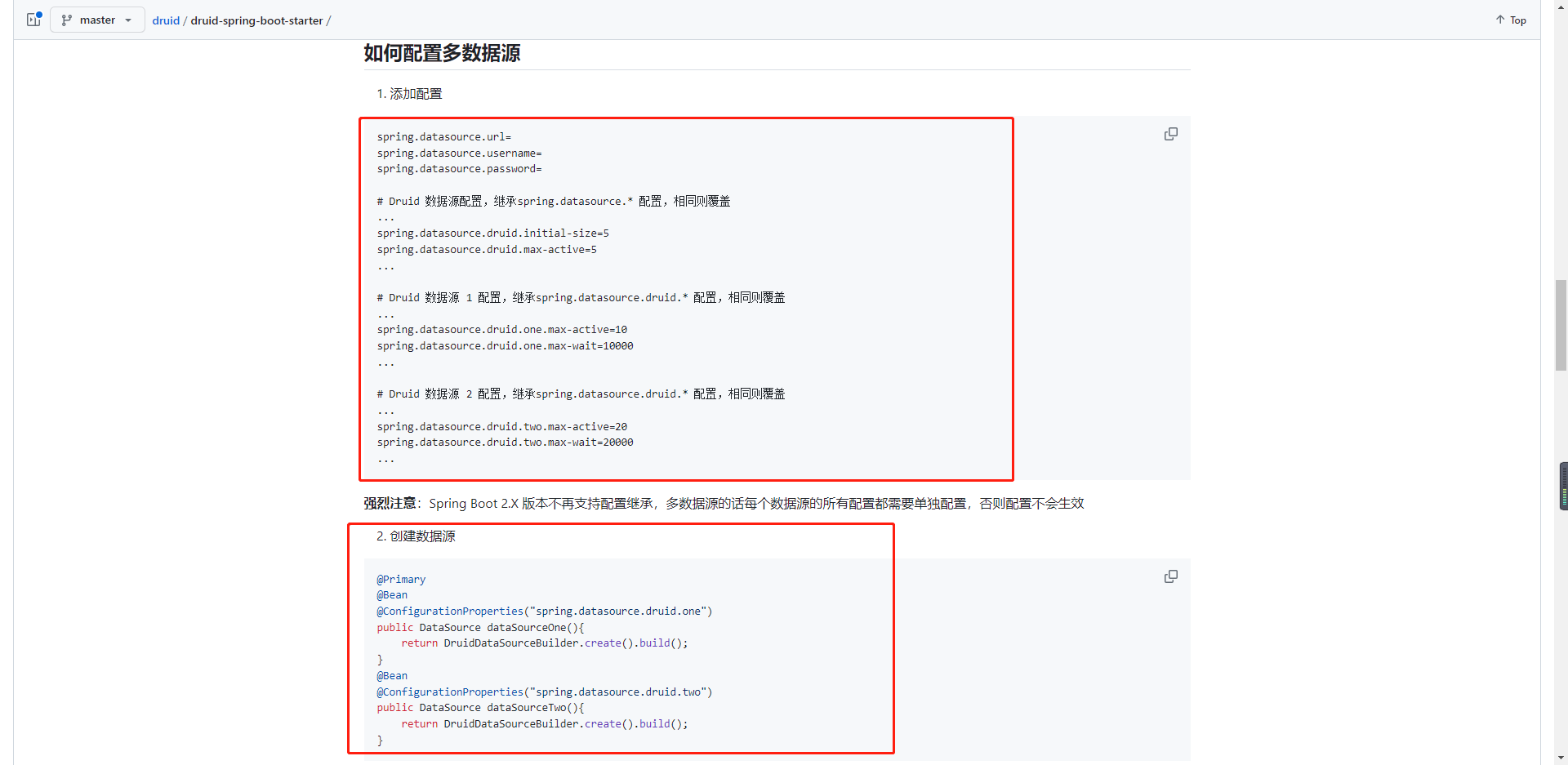Open the file tree side panel
Viewport: 1568px width, 765px height.
click(33, 19)
